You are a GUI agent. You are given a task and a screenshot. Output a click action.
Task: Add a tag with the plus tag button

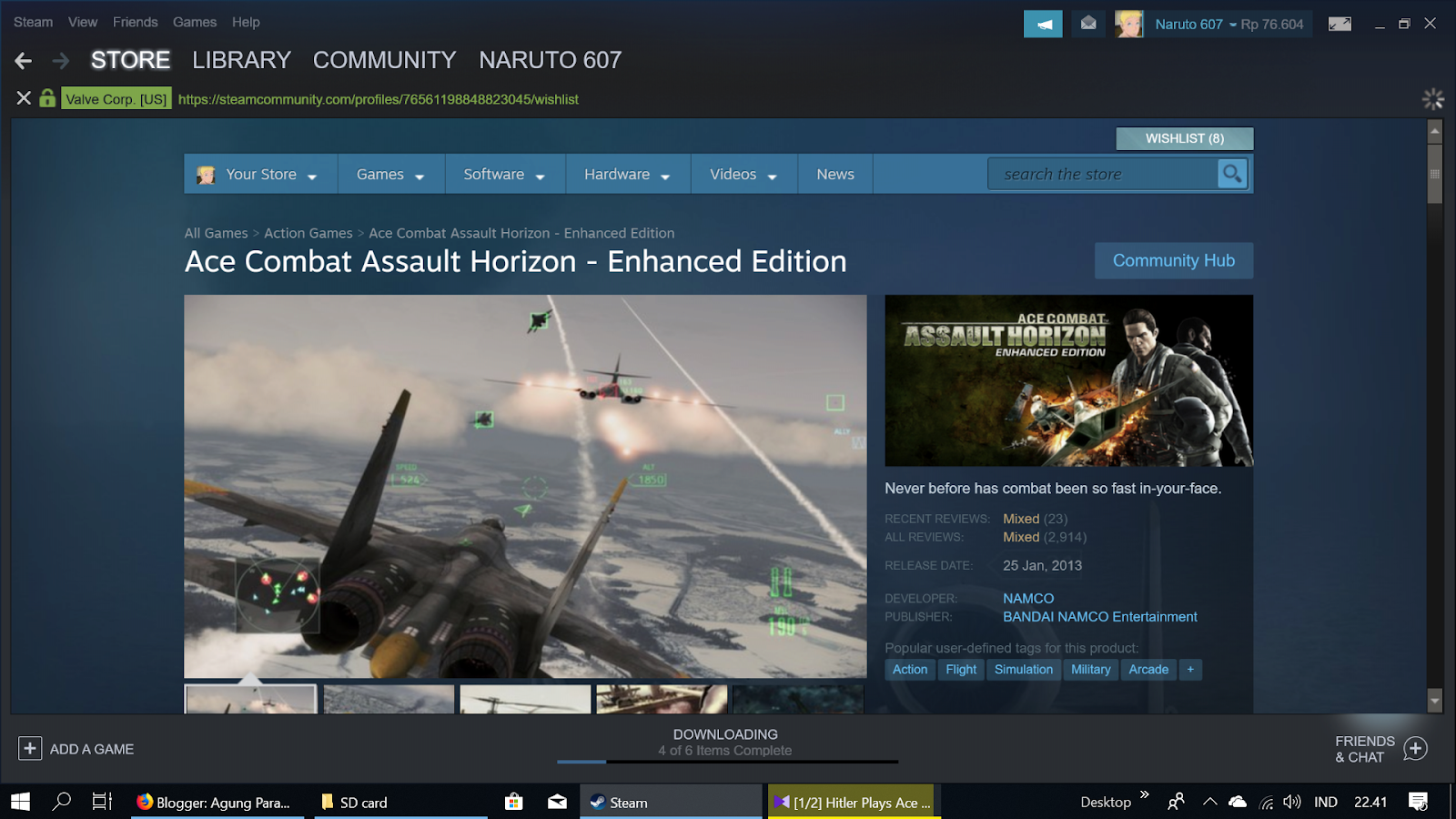click(1190, 670)
